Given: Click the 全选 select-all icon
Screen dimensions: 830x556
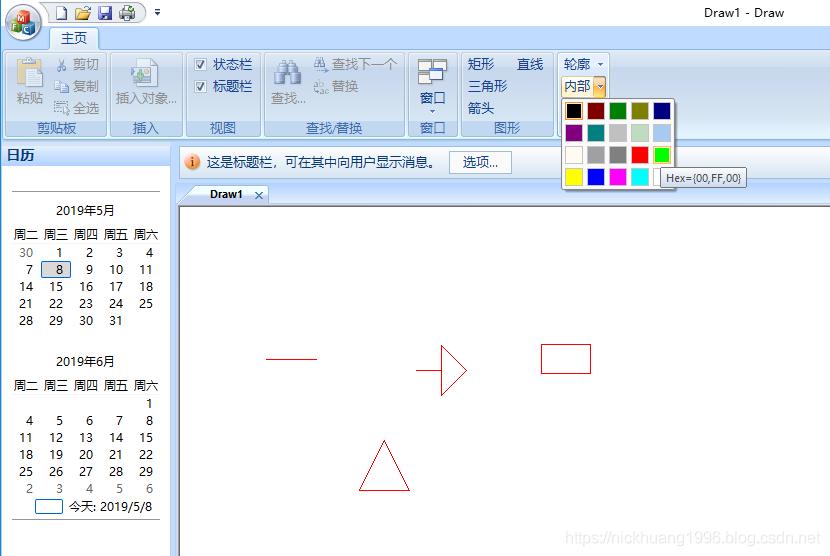Looking at the screenshot, I should (x=61, y=108).
